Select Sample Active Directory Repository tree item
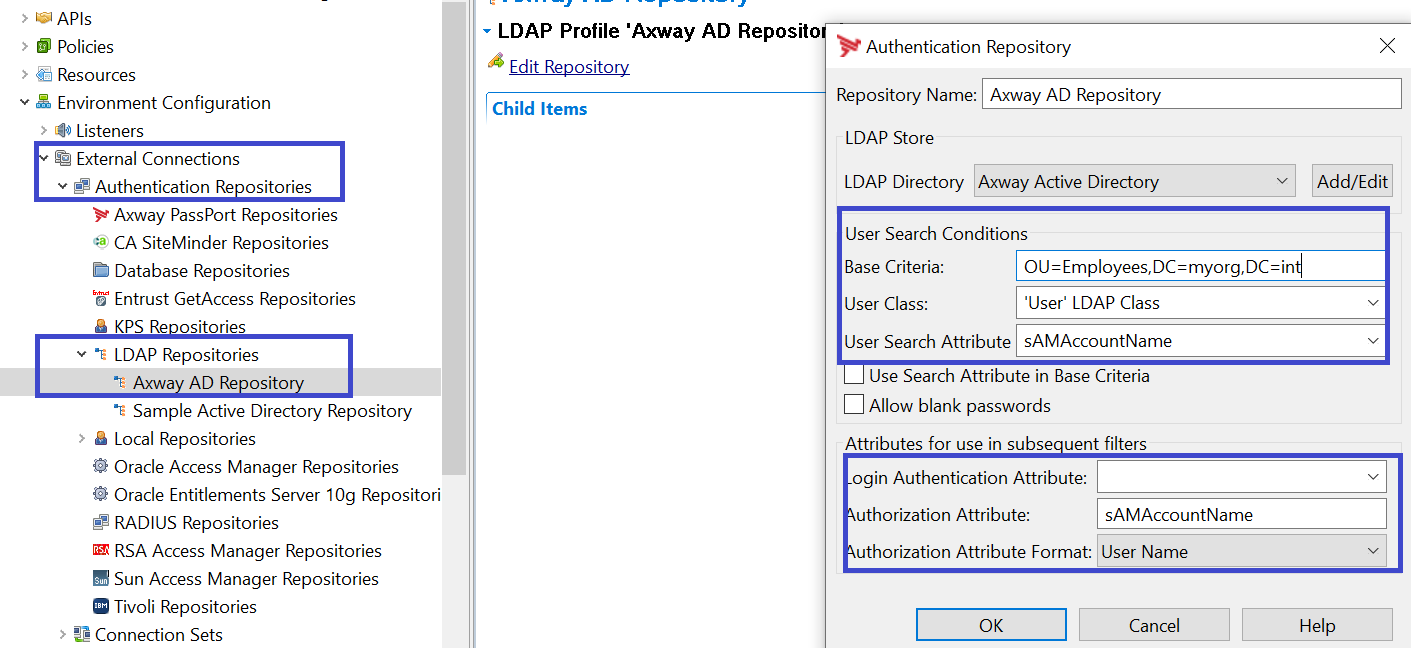 (272, 411)
